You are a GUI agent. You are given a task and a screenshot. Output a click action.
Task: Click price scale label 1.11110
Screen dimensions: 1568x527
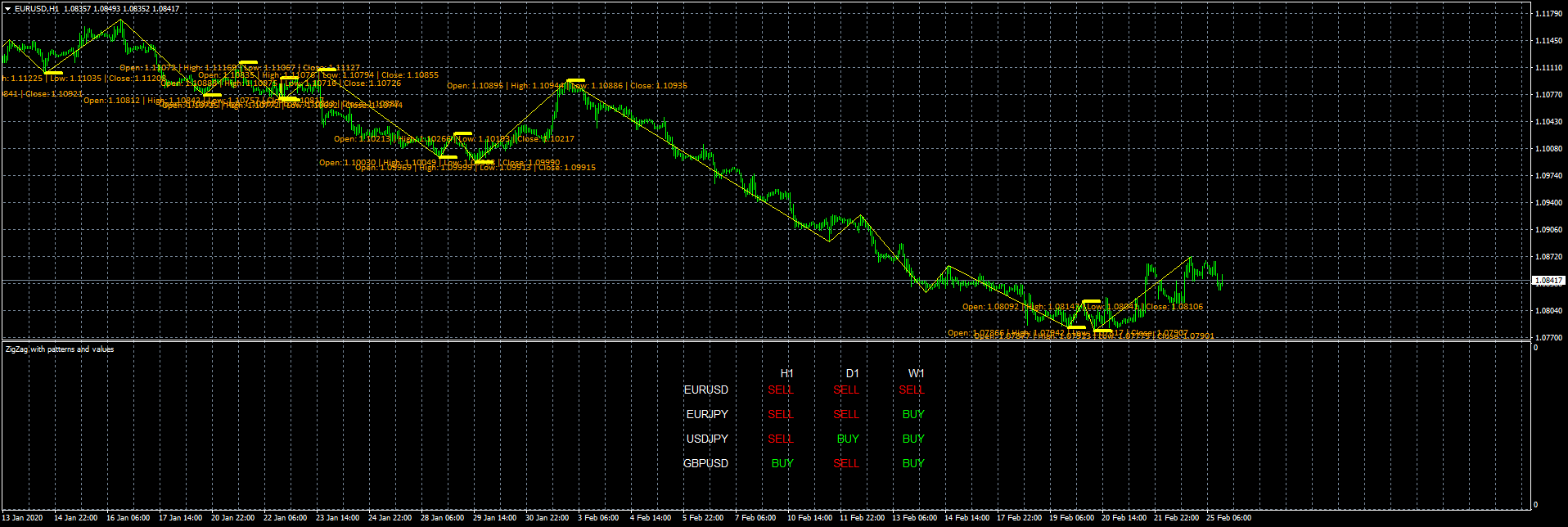pyautogui.click(x=1548, y=68)
